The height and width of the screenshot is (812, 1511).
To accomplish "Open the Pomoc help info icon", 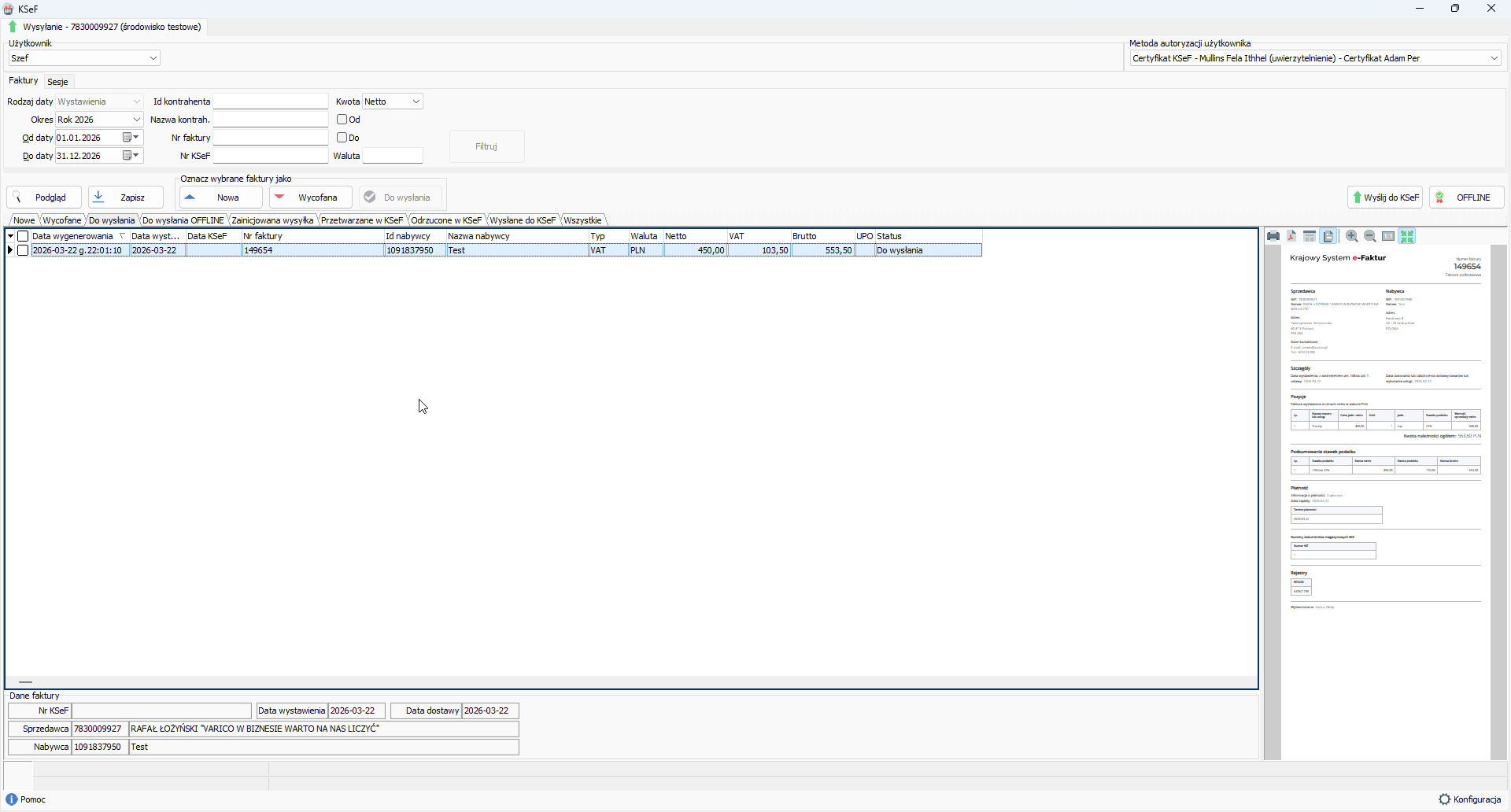I will click(12, 799).
